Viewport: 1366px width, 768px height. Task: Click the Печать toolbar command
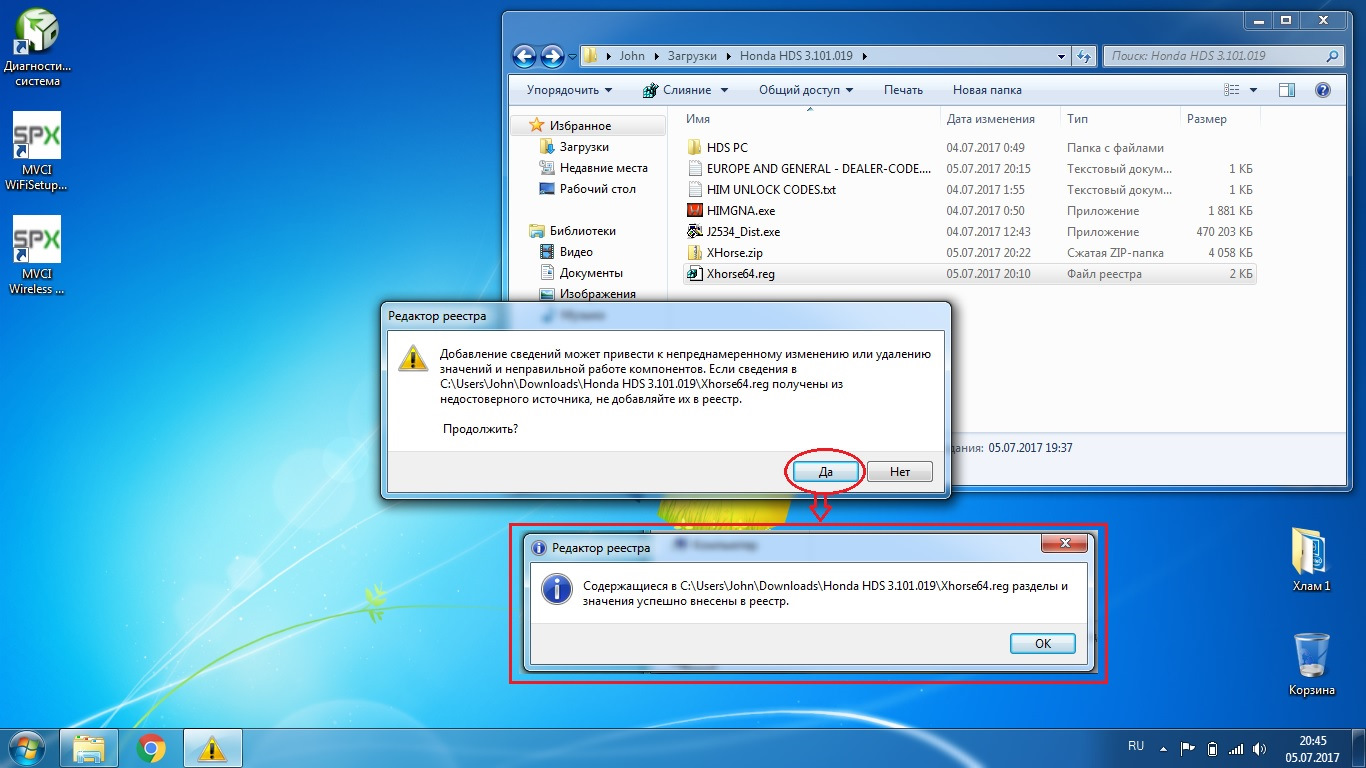[x=903, y=90]
